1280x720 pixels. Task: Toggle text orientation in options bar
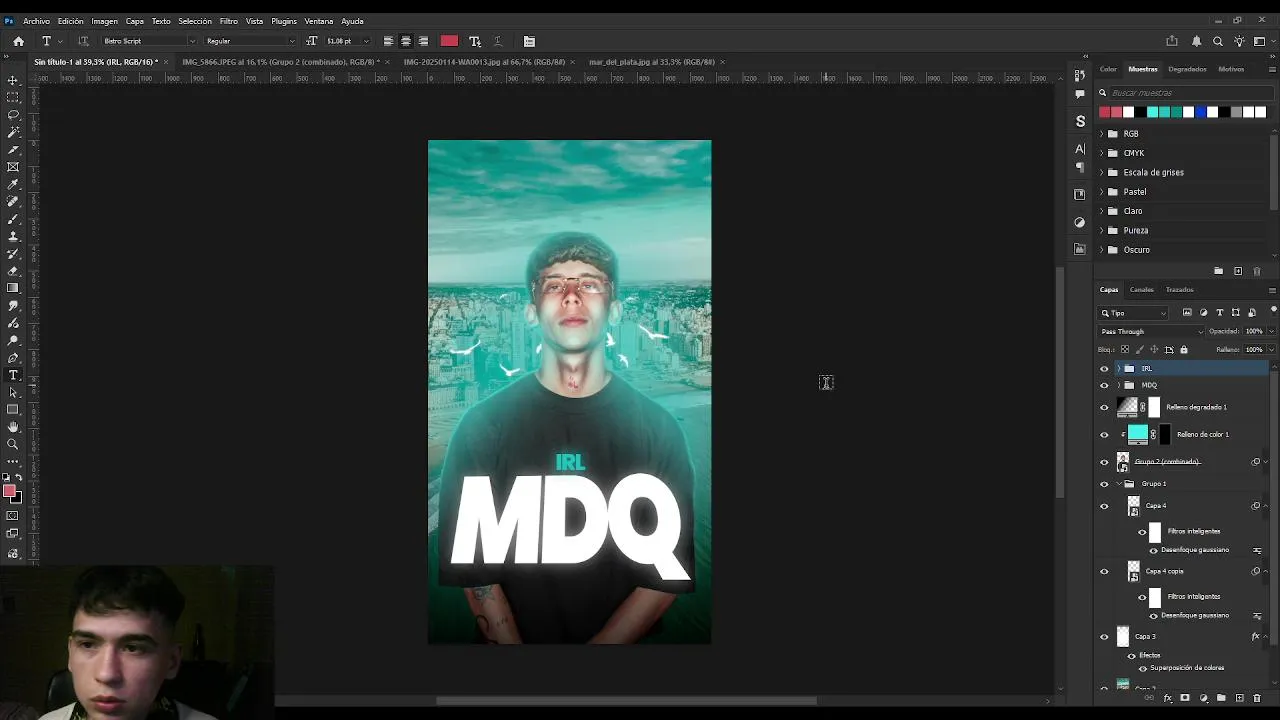83,41
